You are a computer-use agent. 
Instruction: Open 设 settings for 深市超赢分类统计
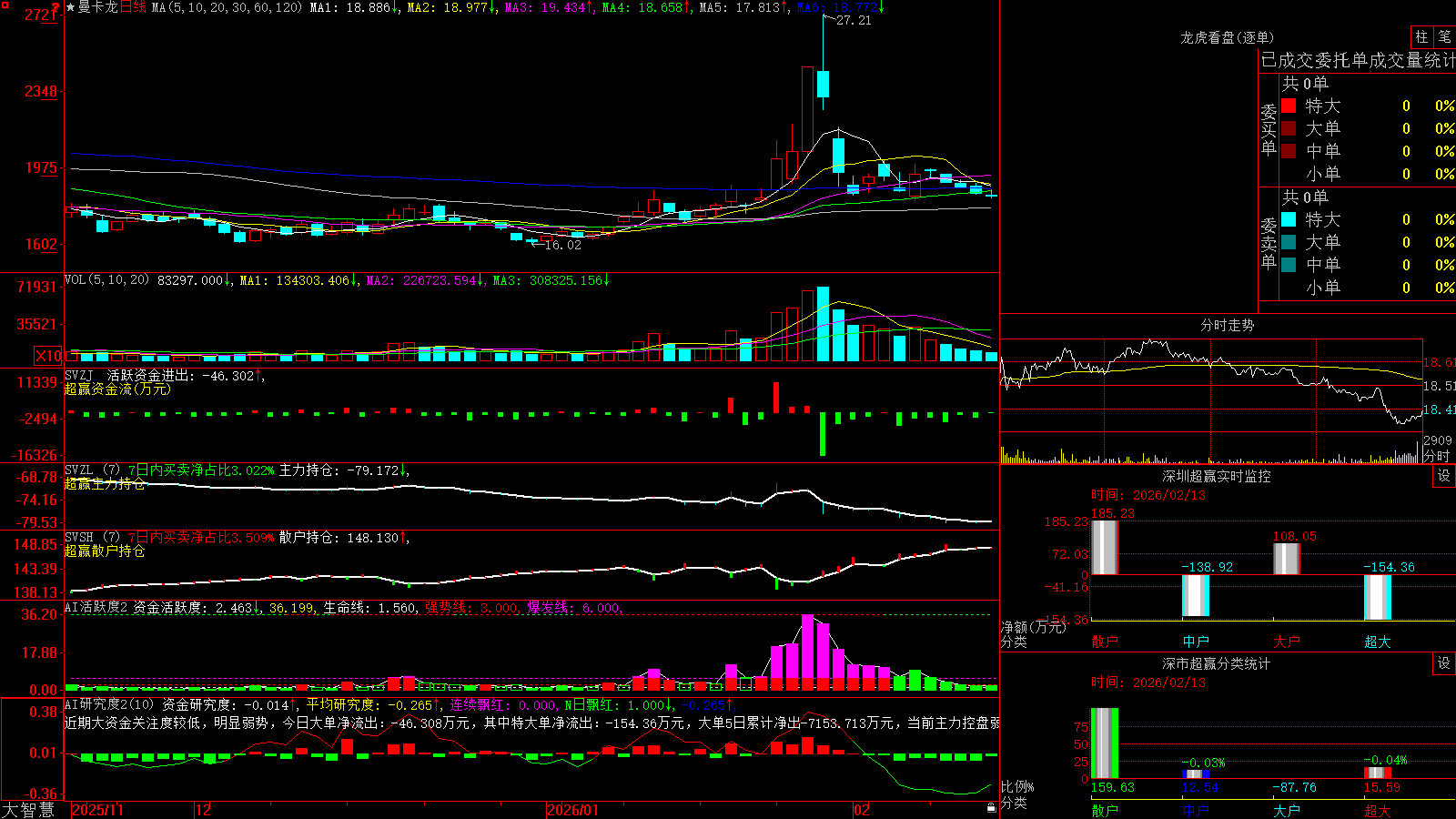tap(1444, 663)
